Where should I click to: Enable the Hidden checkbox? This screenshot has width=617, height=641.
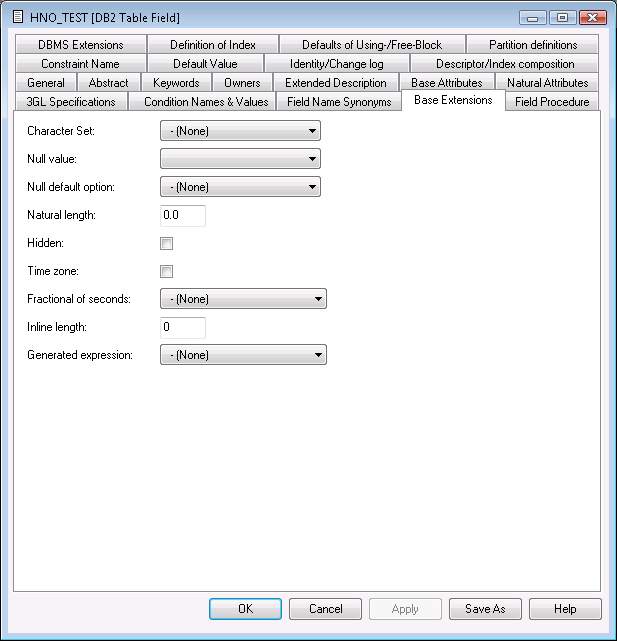[167, 243]
